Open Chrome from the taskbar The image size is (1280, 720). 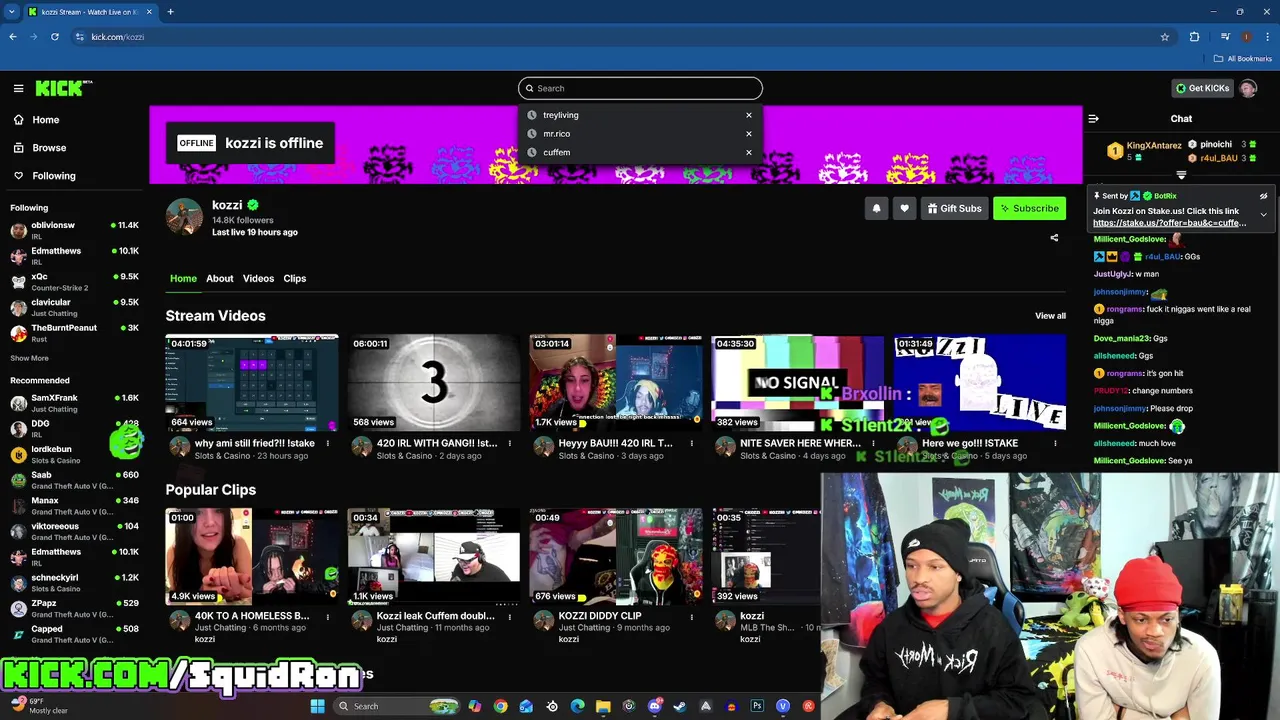(500, 706)
